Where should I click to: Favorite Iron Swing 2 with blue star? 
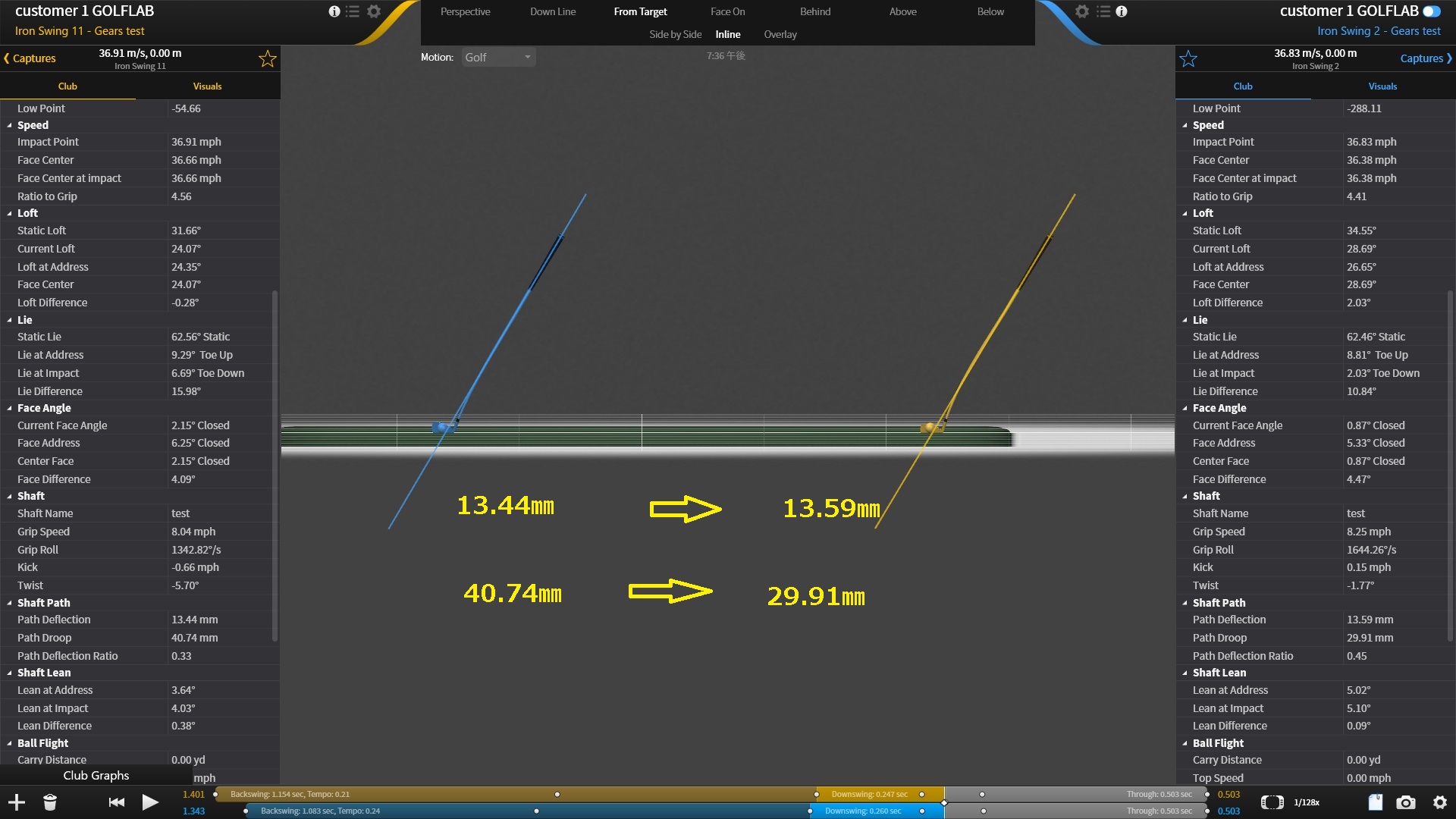pos(1188,58)
